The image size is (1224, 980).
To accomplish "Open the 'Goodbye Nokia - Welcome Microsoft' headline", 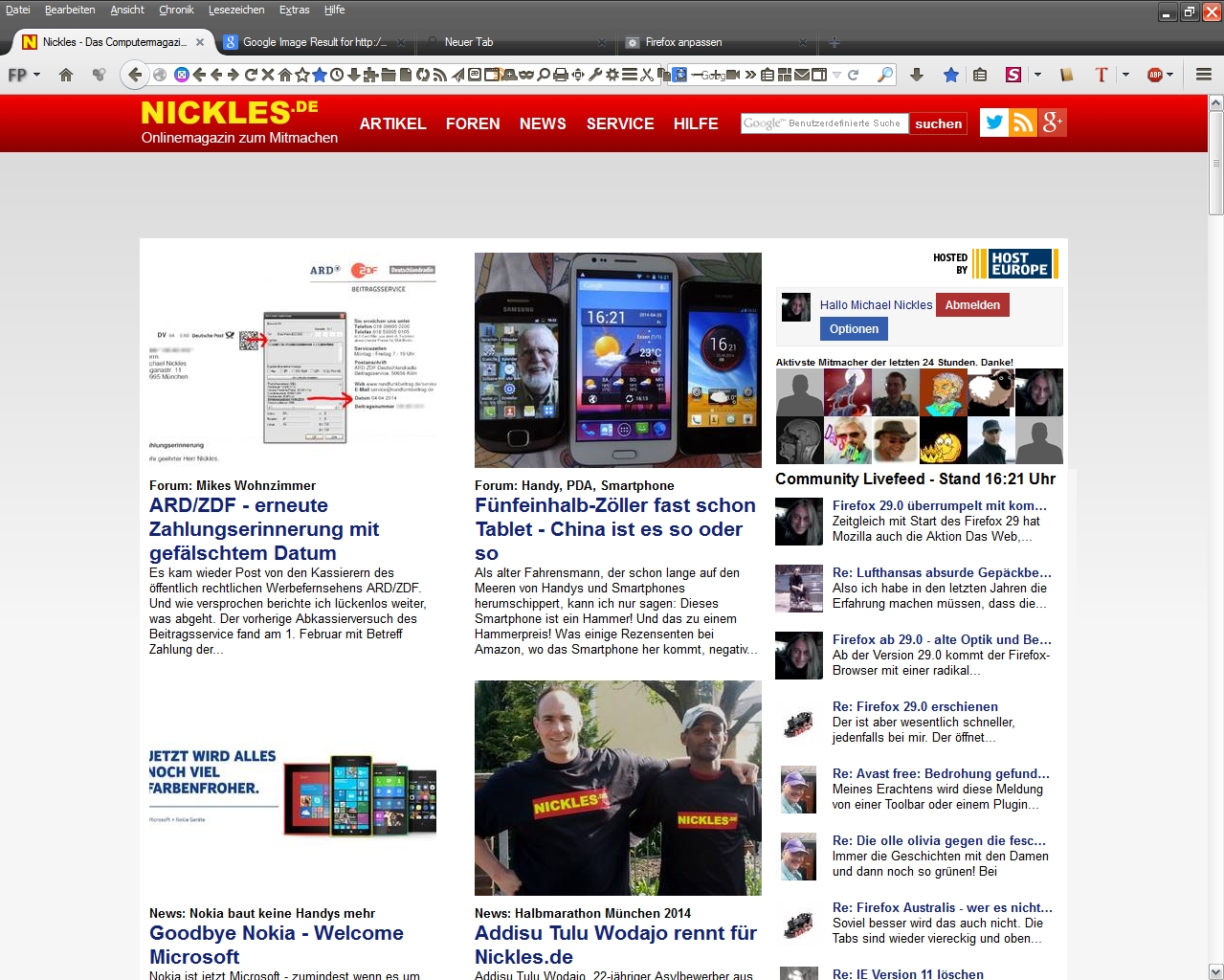I will point(277,945).
